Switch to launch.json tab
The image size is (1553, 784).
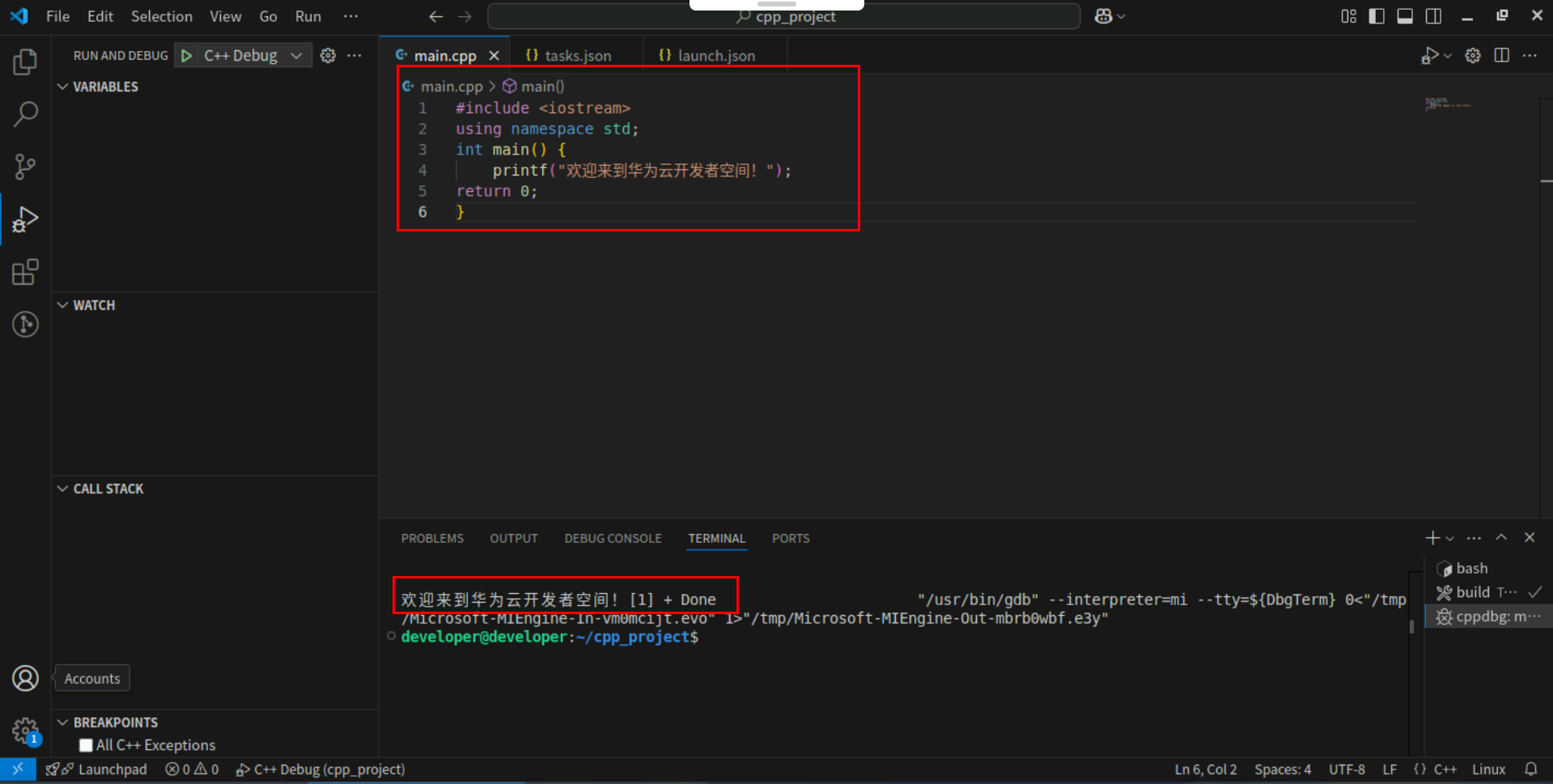(715, 55)
